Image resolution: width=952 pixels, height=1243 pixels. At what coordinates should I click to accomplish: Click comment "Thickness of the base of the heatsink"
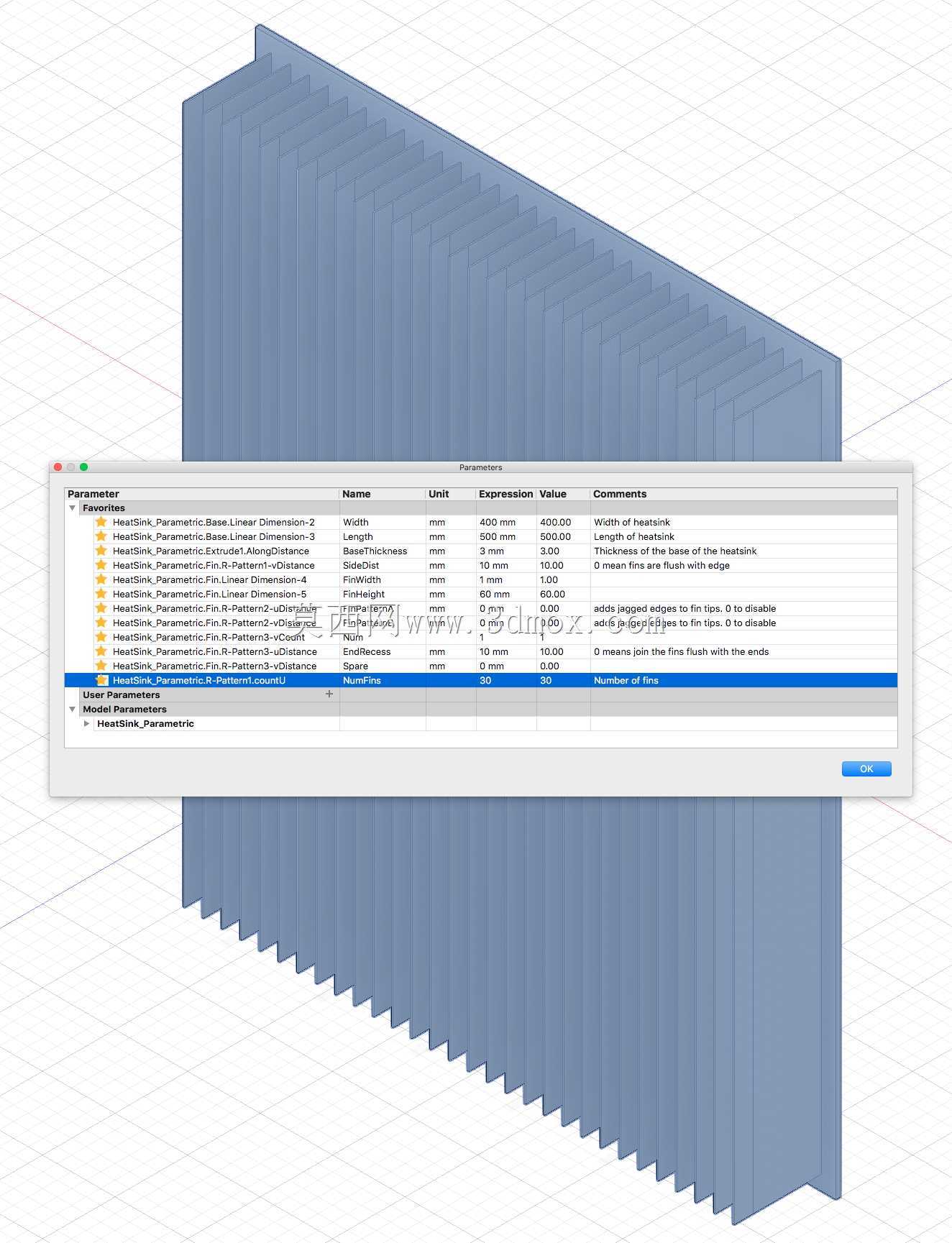coord(675,551)
